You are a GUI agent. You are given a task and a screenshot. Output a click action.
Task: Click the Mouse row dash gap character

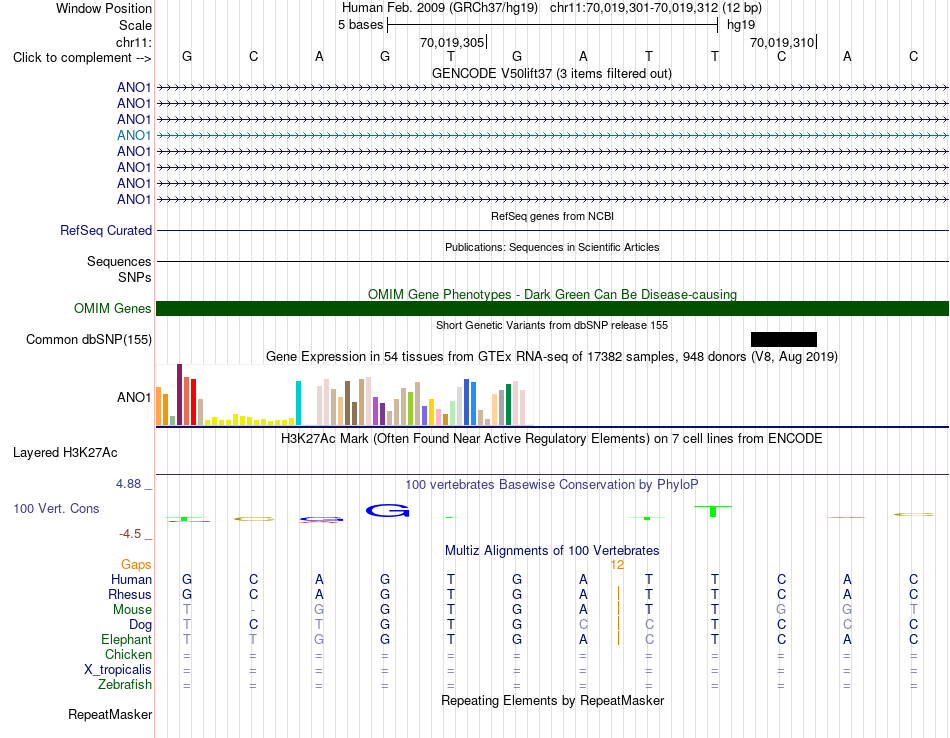tap(253, 610)
